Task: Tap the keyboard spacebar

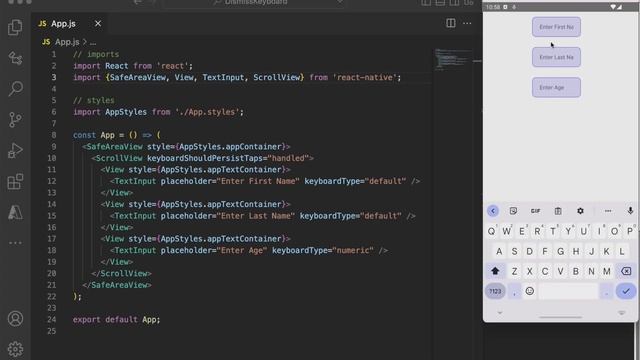Action: click(568, 291)
